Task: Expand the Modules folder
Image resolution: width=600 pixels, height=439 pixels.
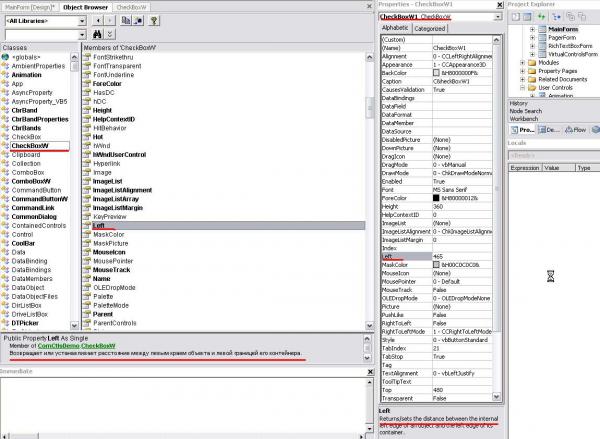Action: pos(522,62)
